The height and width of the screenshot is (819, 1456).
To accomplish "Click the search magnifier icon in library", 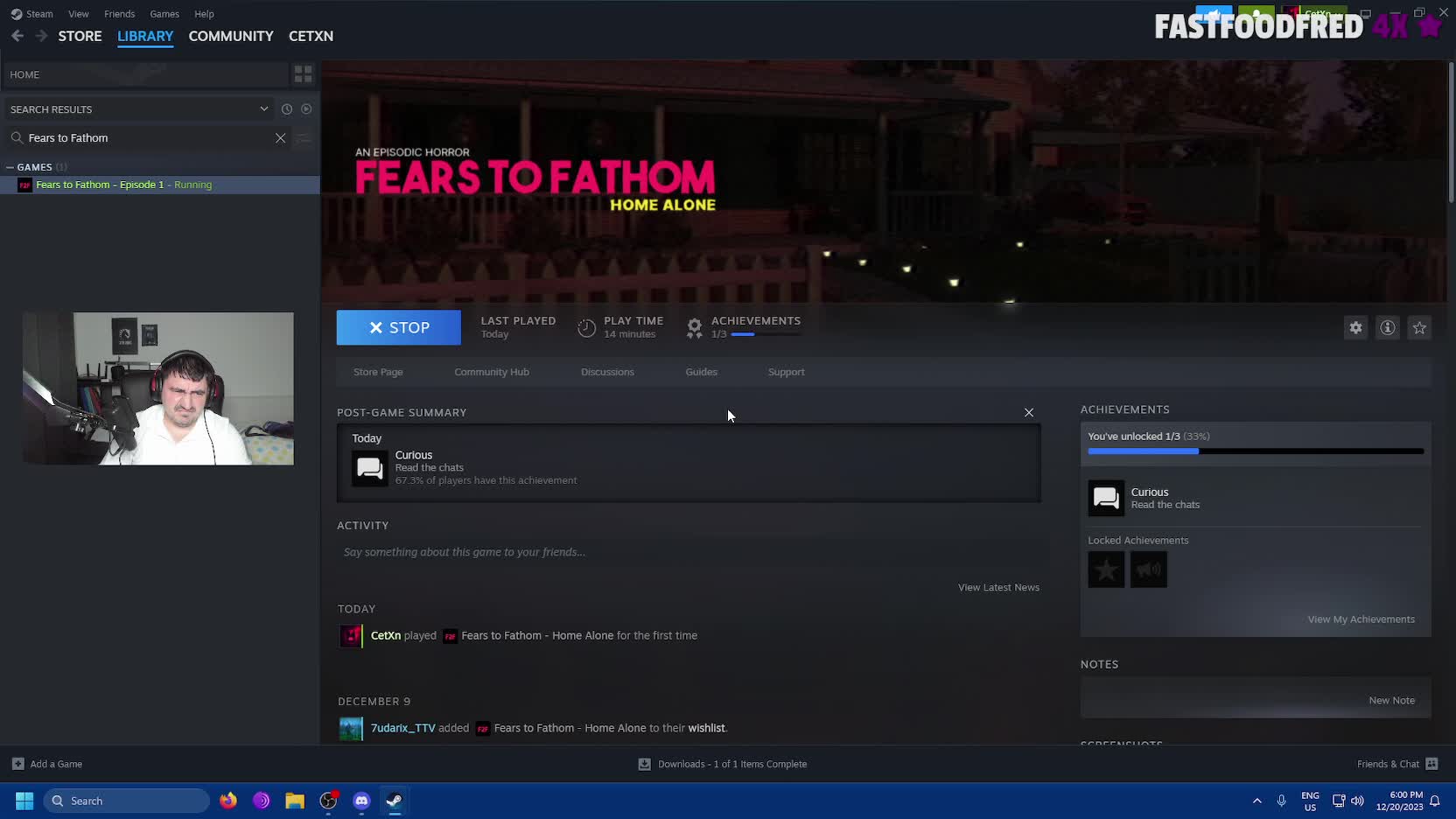I will pos(17,138).
